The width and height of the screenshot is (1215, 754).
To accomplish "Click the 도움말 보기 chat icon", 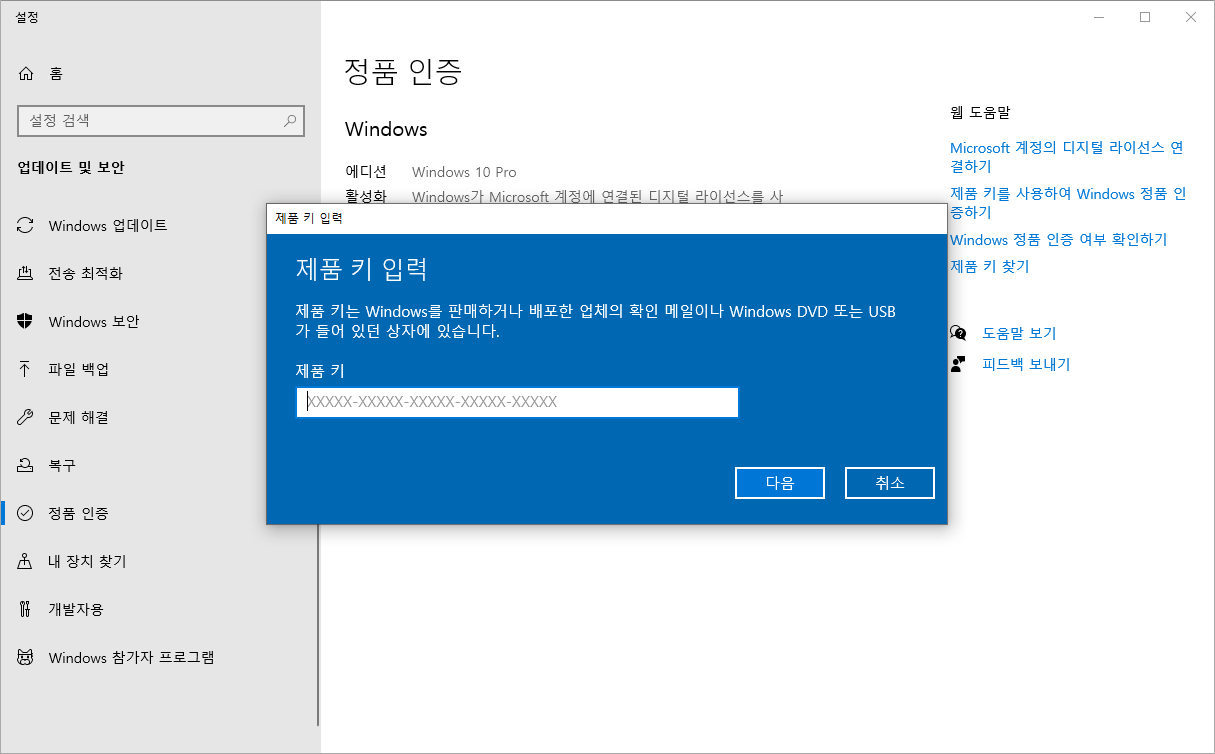I will (x=958, y=333).
